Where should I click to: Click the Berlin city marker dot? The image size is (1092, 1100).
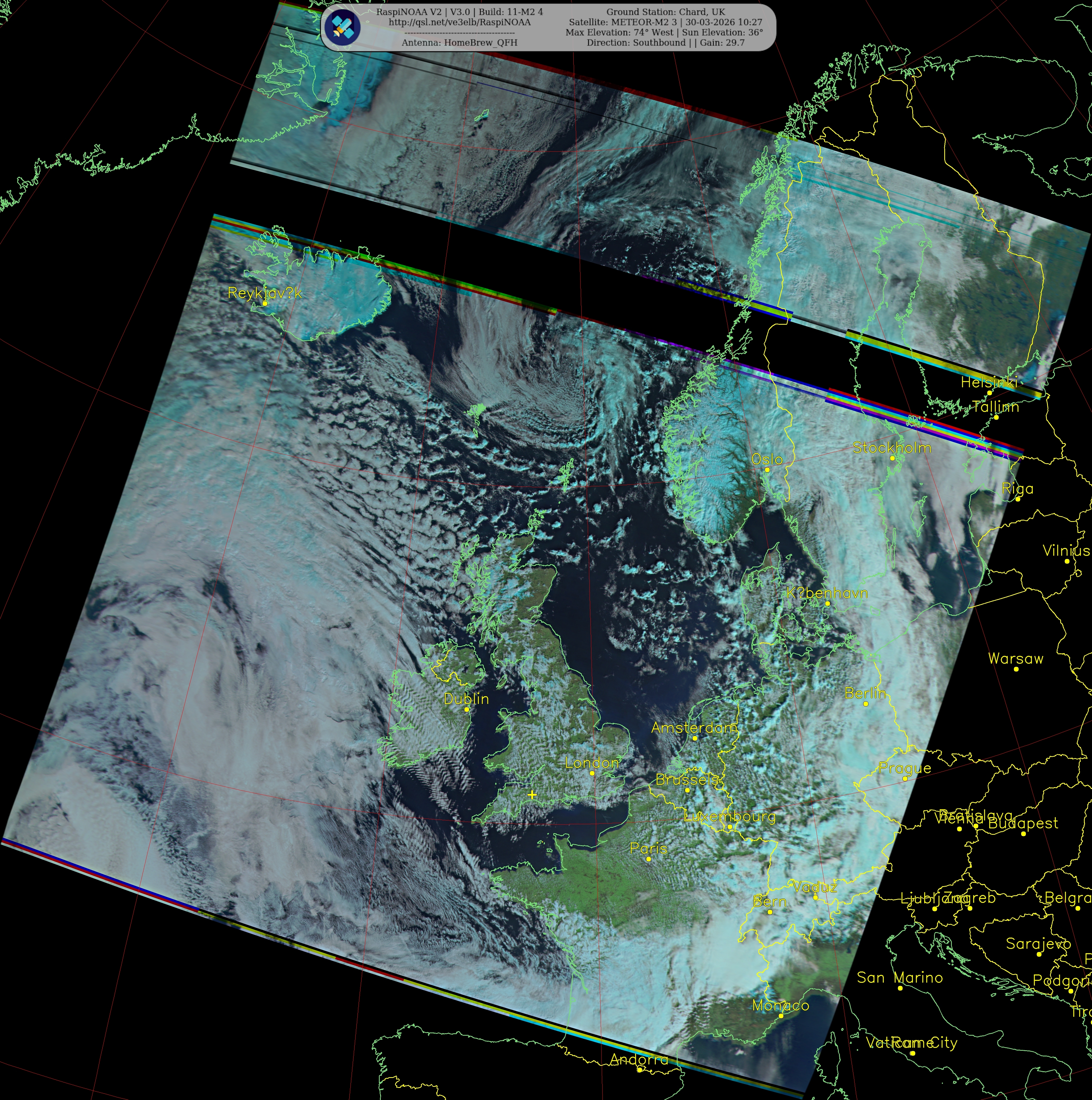(866, 704)
